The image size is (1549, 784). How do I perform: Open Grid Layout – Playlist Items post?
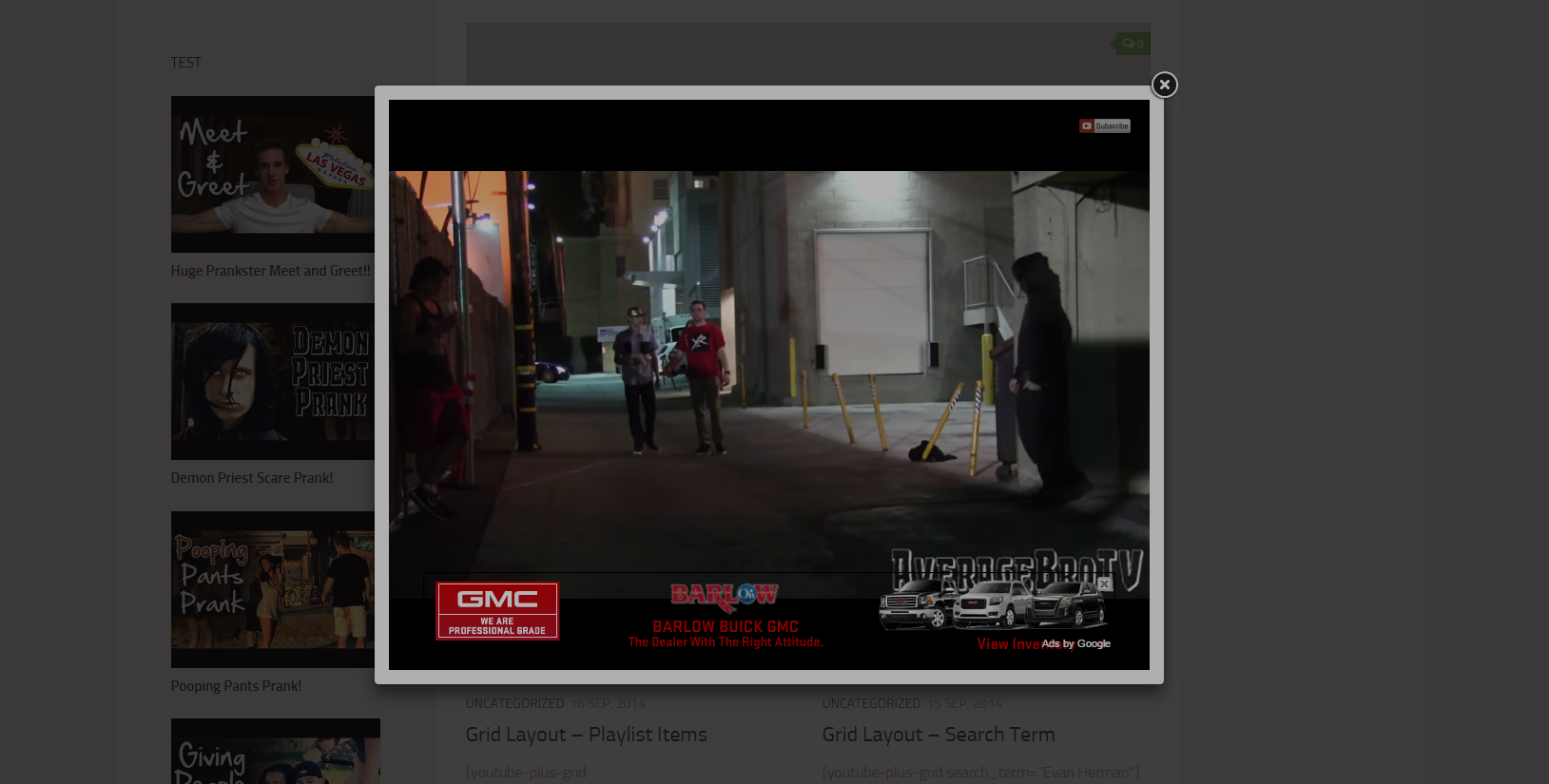587,735
